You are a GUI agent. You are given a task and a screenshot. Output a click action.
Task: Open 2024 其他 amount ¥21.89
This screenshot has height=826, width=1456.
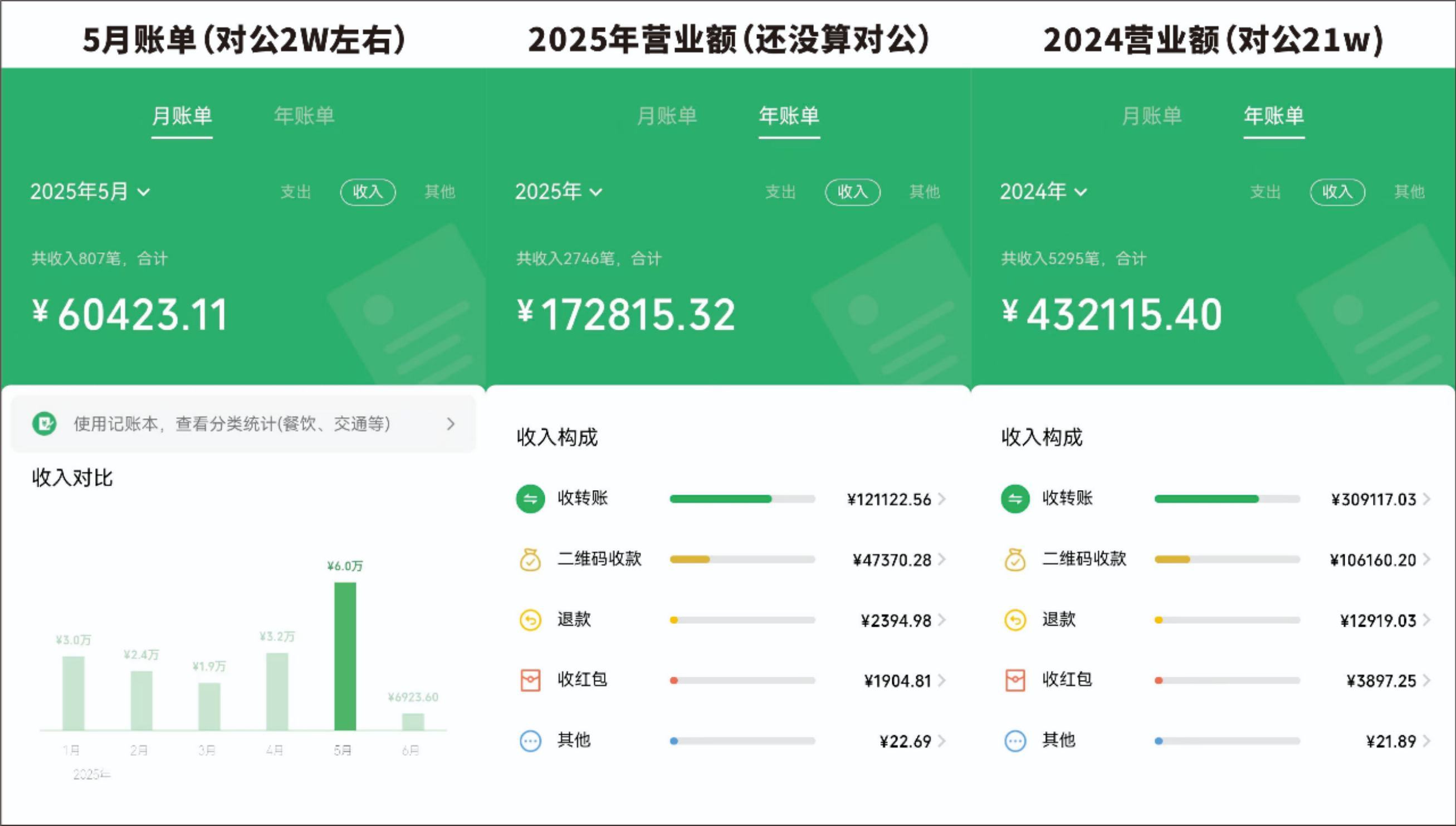[x=1391, y=741]
